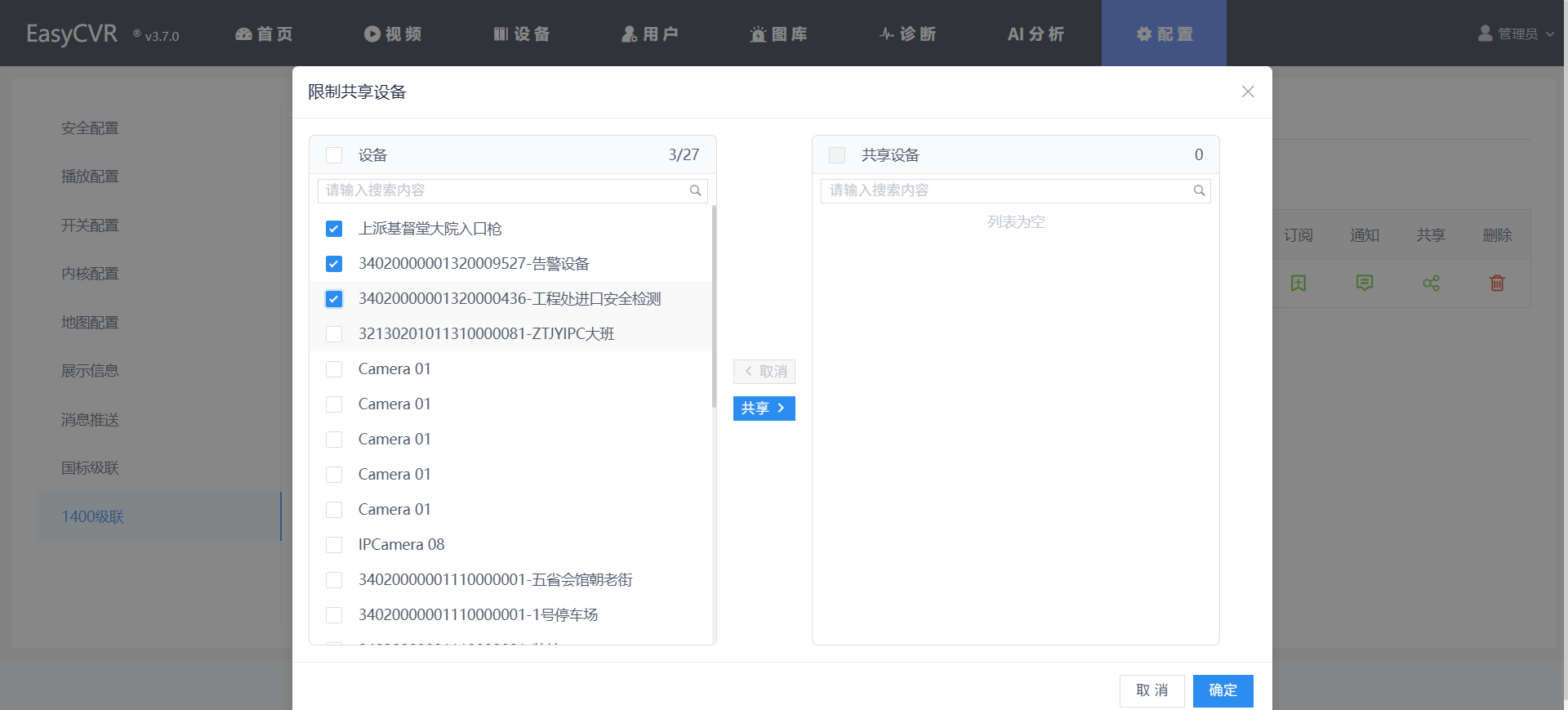This screenshot has height=710, width=1568.
Task: Open the 配置 navigation tab
Action: click(1165, 33)
